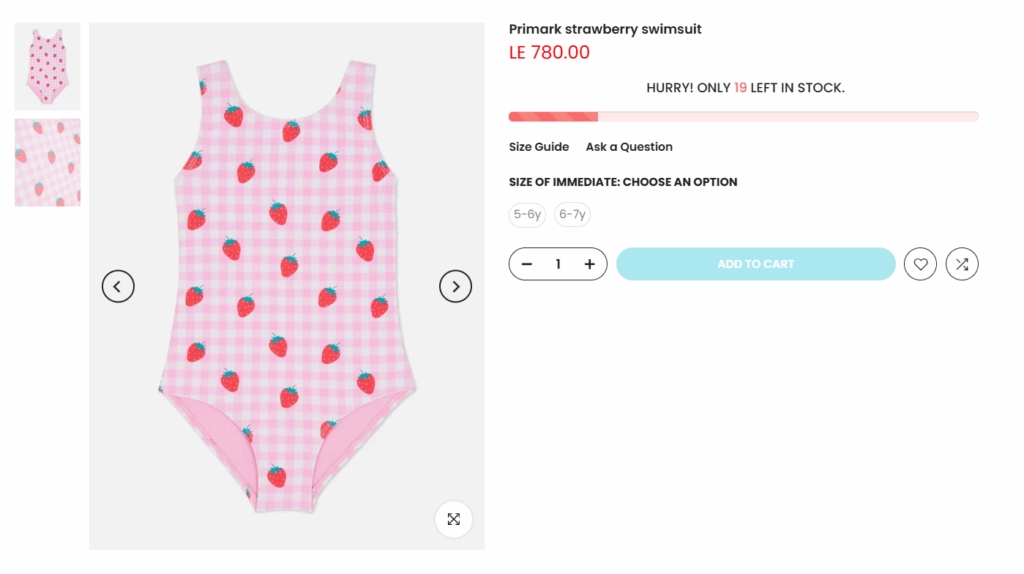Go to the previous product image

point(118,287)
